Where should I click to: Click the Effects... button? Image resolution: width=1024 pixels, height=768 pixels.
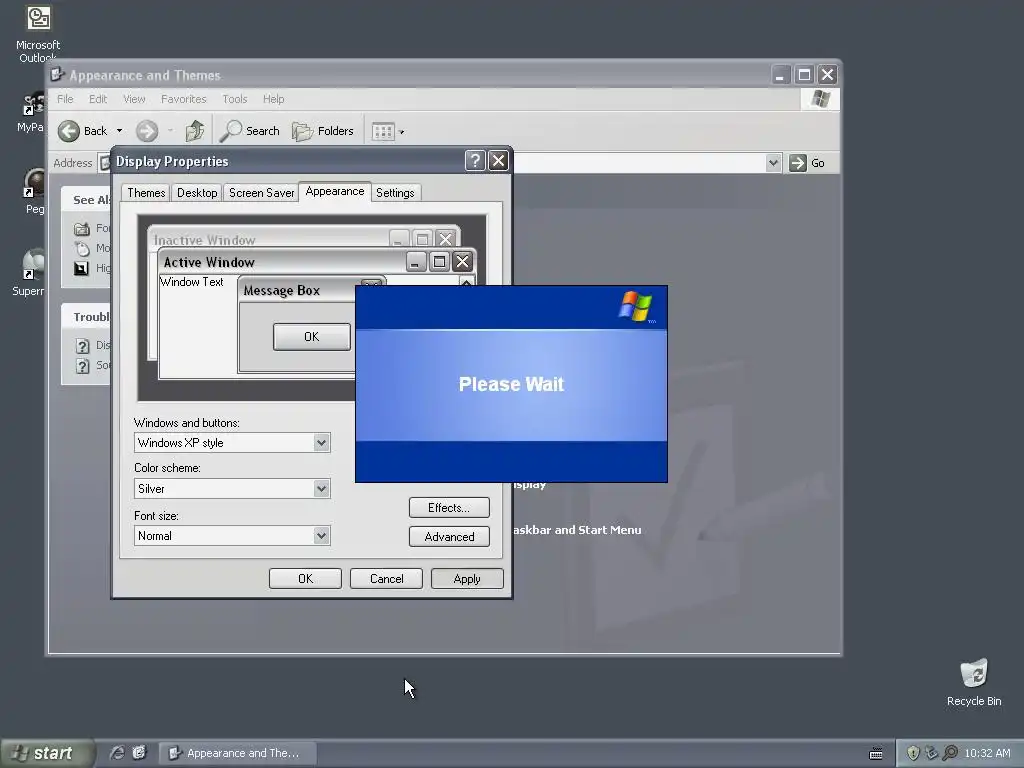click(x=449, y=507)
